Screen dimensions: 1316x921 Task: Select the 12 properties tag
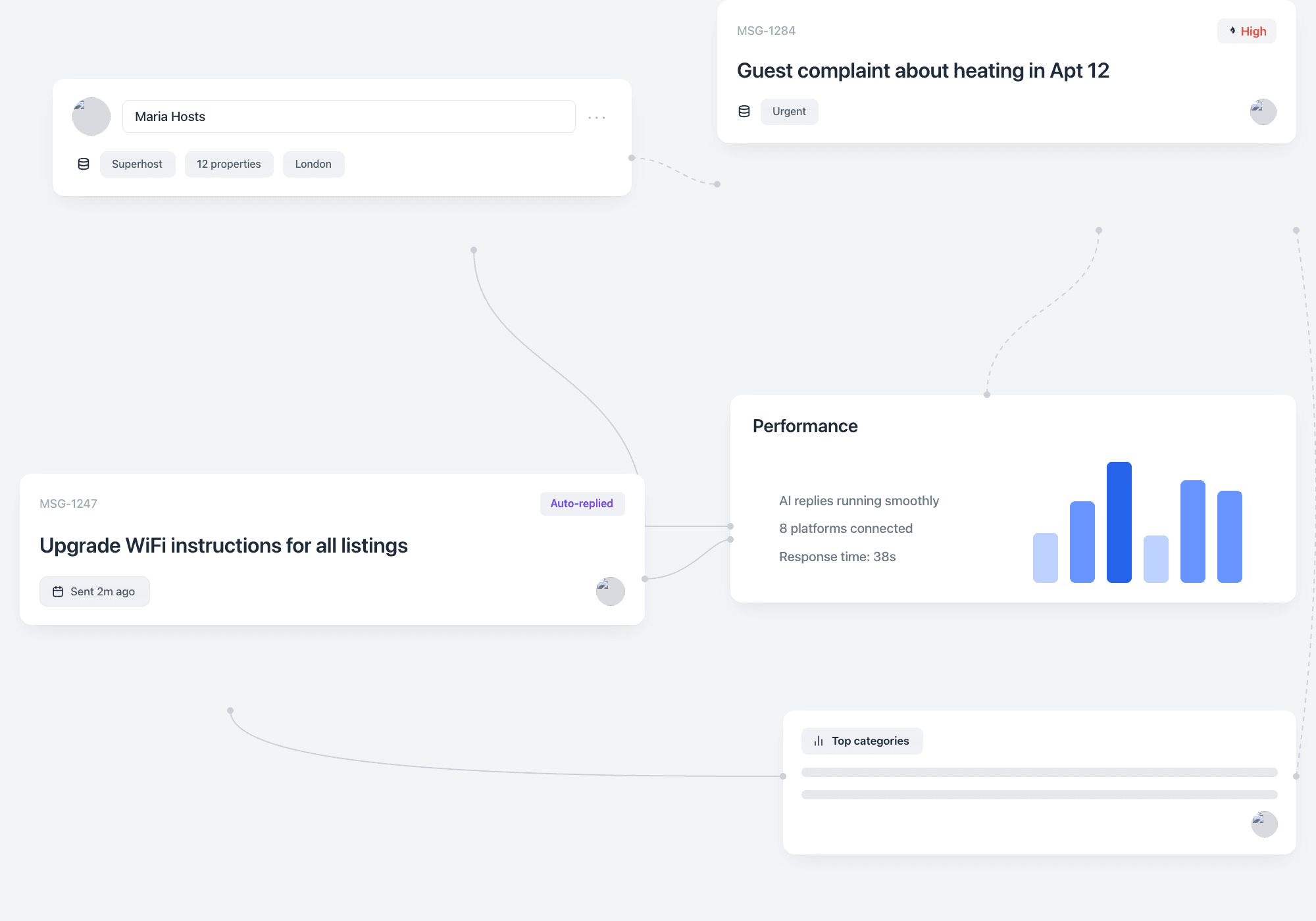[x=229, y=164]
